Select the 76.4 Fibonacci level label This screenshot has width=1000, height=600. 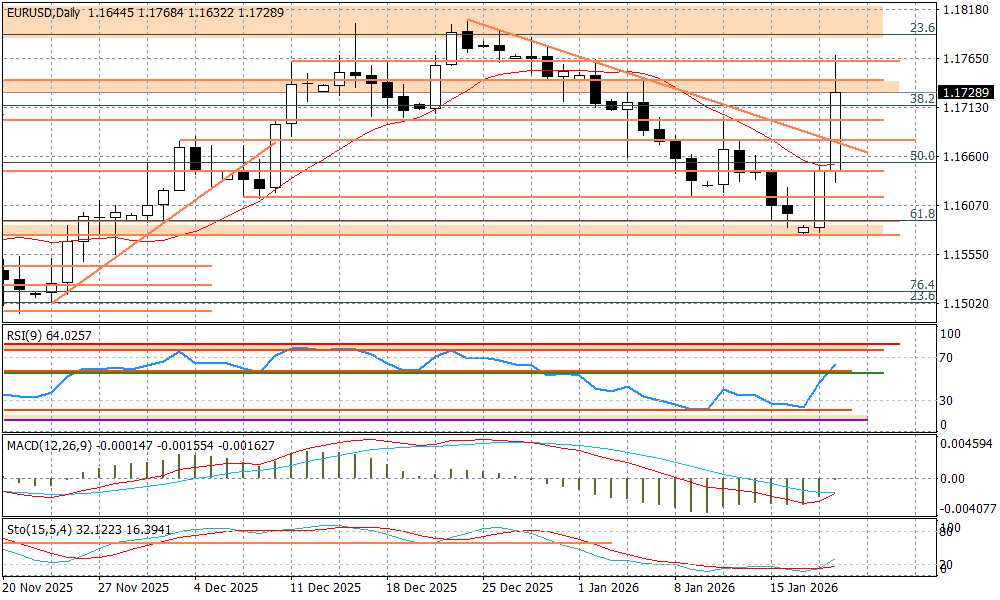point(922,285)
